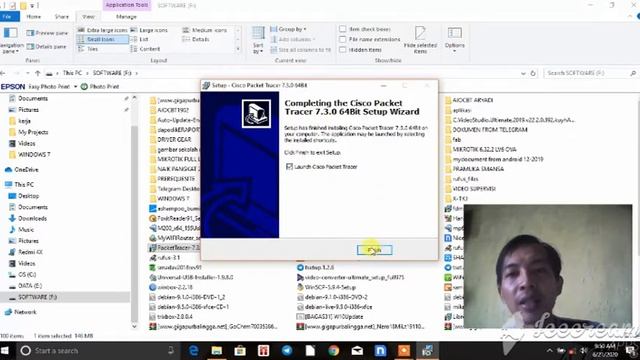Screen dimensions: 640x360
Task: Click taskbar search box
Action: point(98,350)
